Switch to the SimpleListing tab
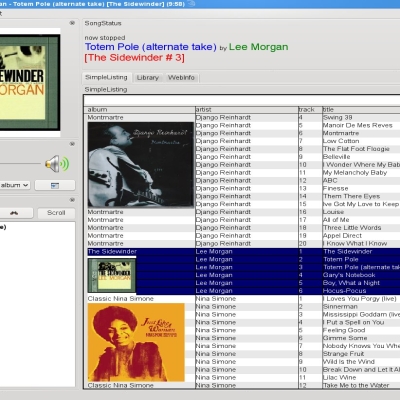The height and width of the screenshot is (400, 400). 106,77
